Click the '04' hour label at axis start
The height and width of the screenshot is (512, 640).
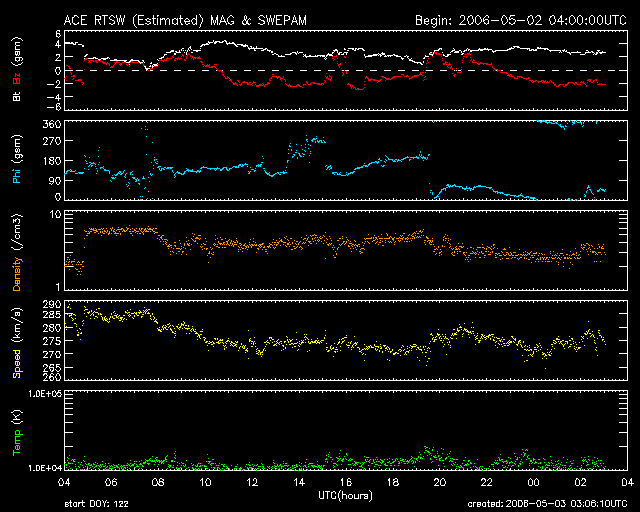[x=64, y=483]
